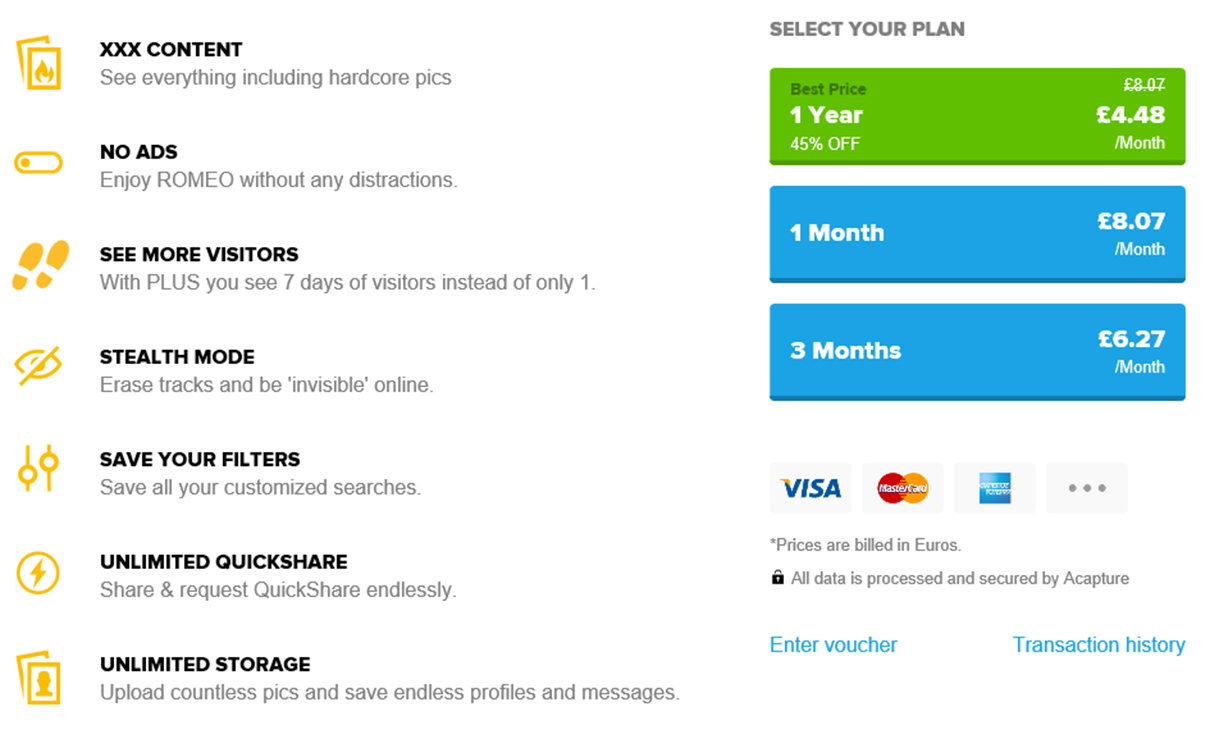The image size is (1210, 734).
Task: Open the Enter voucher link
Action: 833,645
